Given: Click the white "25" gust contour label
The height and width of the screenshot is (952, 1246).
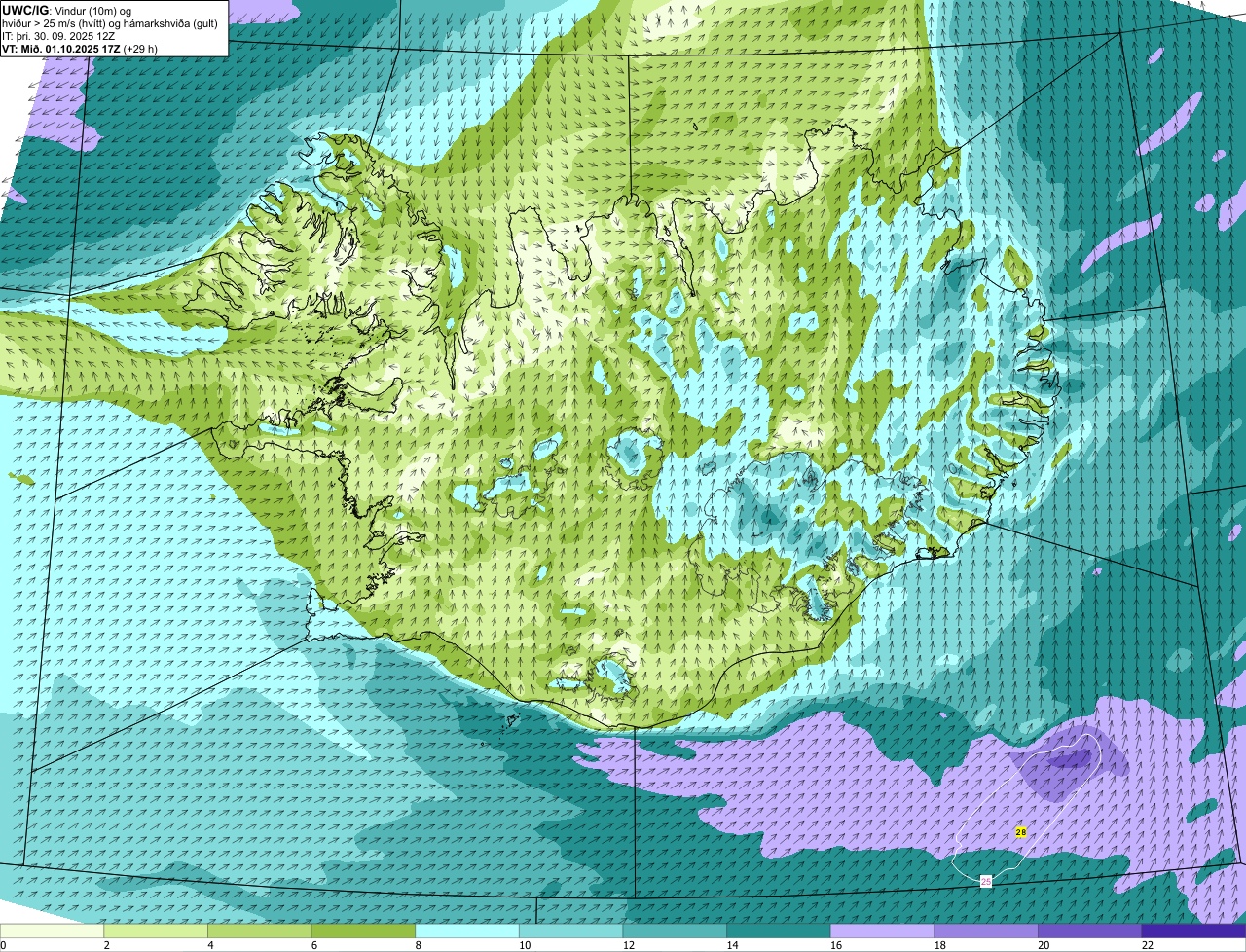Looking at the screenshot, I should [x=986, y=881].
